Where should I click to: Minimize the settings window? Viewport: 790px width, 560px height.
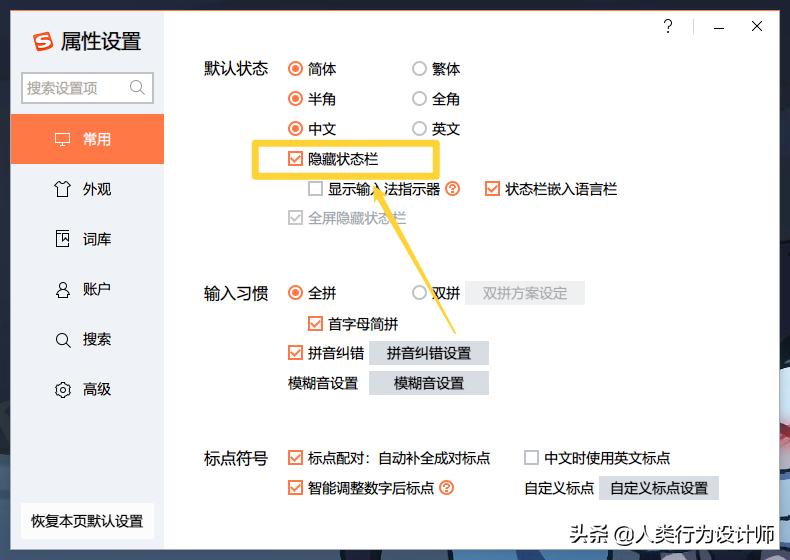click(x=719, y=27)
